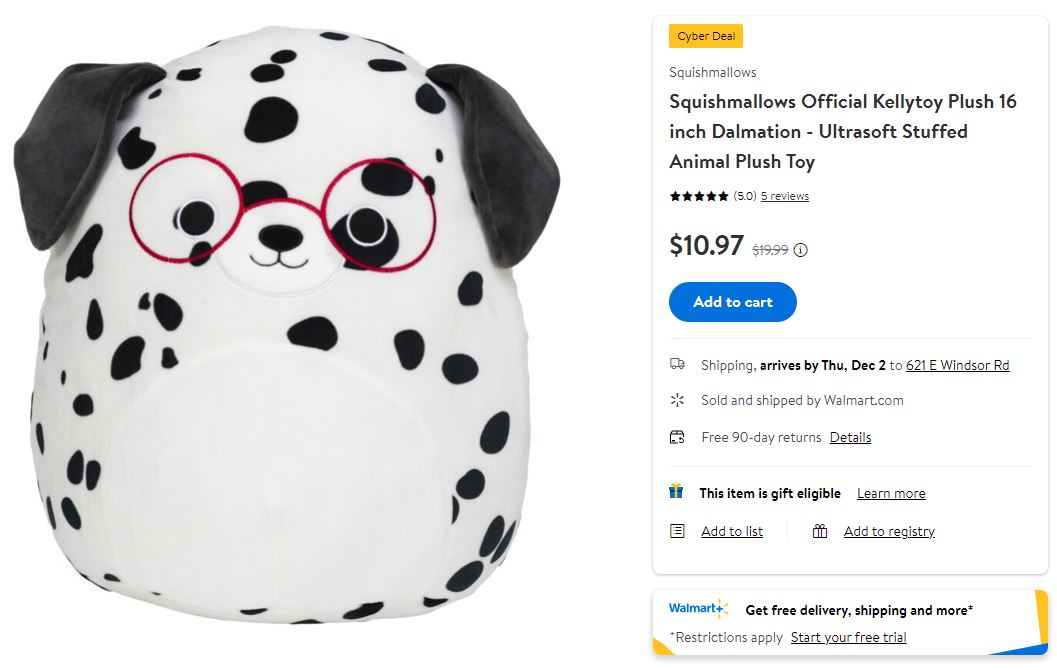Click the free returns box icon
This screenshot has height=670, width=1057.
pos(677,437)
